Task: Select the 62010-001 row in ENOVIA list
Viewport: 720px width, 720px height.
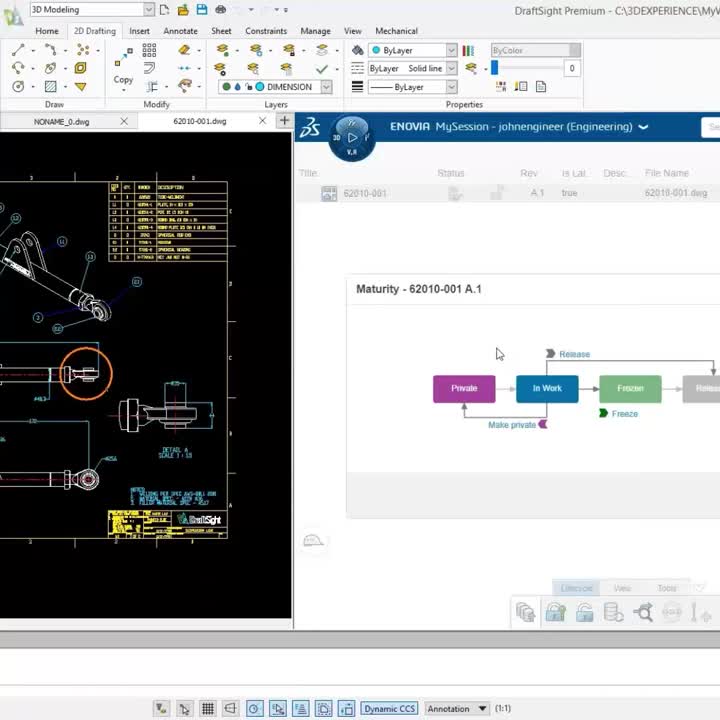Action: click(x=507, y=193)
